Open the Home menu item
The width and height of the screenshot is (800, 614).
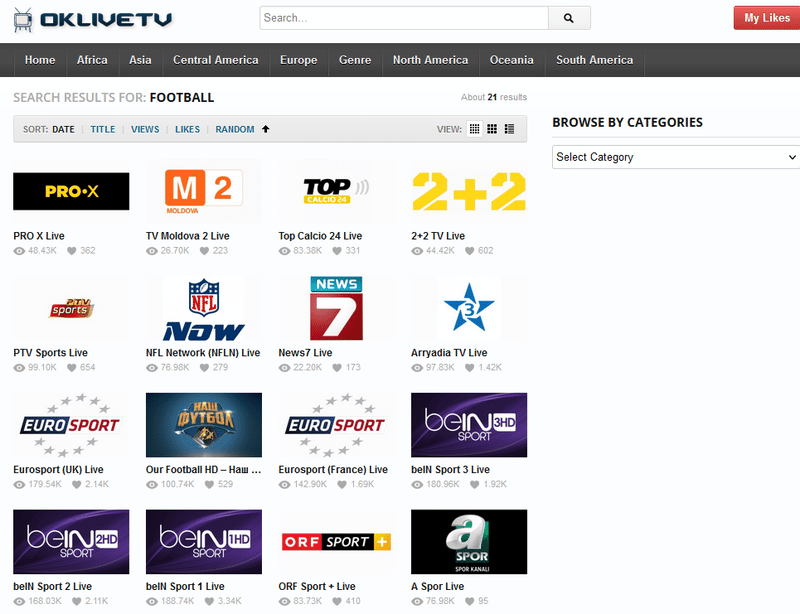point(39,60)
